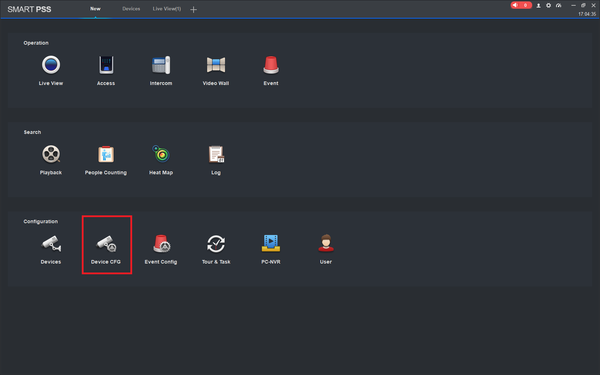Open the settings gear in title bar
The width and height of the screenshot is (600, 375).
[548, 5]
